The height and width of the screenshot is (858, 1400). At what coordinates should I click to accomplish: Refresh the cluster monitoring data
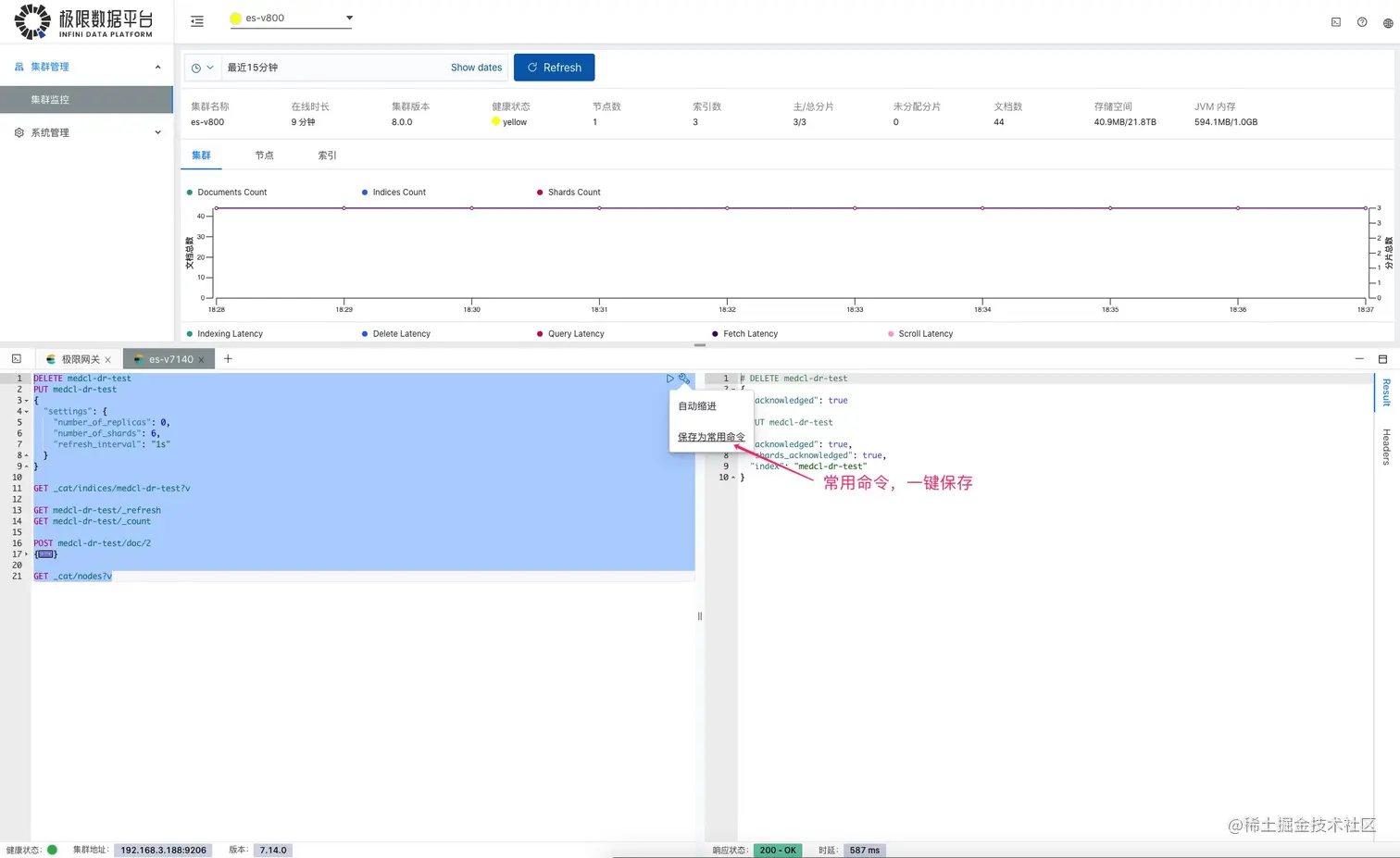[x=554, y=68]
